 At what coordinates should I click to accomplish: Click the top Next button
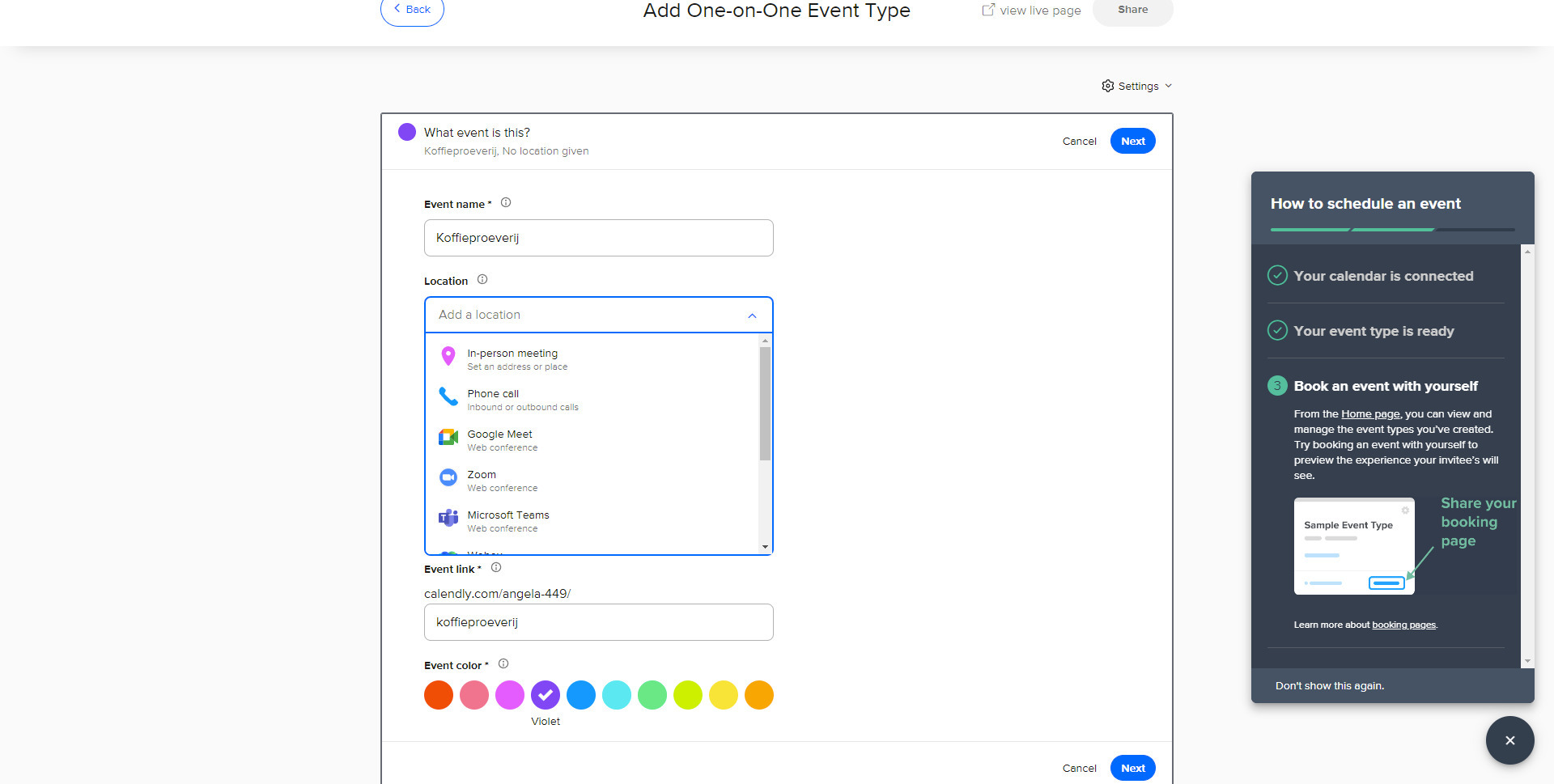coord(1133,141)
